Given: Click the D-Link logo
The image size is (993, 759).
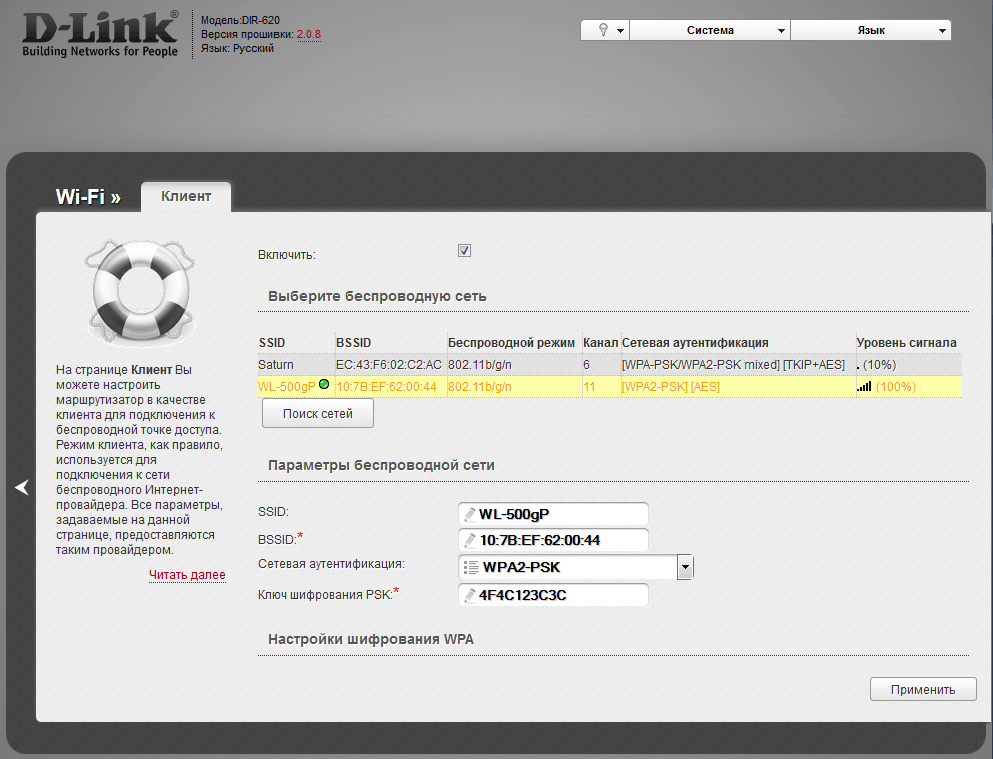Looking at the screenshot, I should click(100, 34).
